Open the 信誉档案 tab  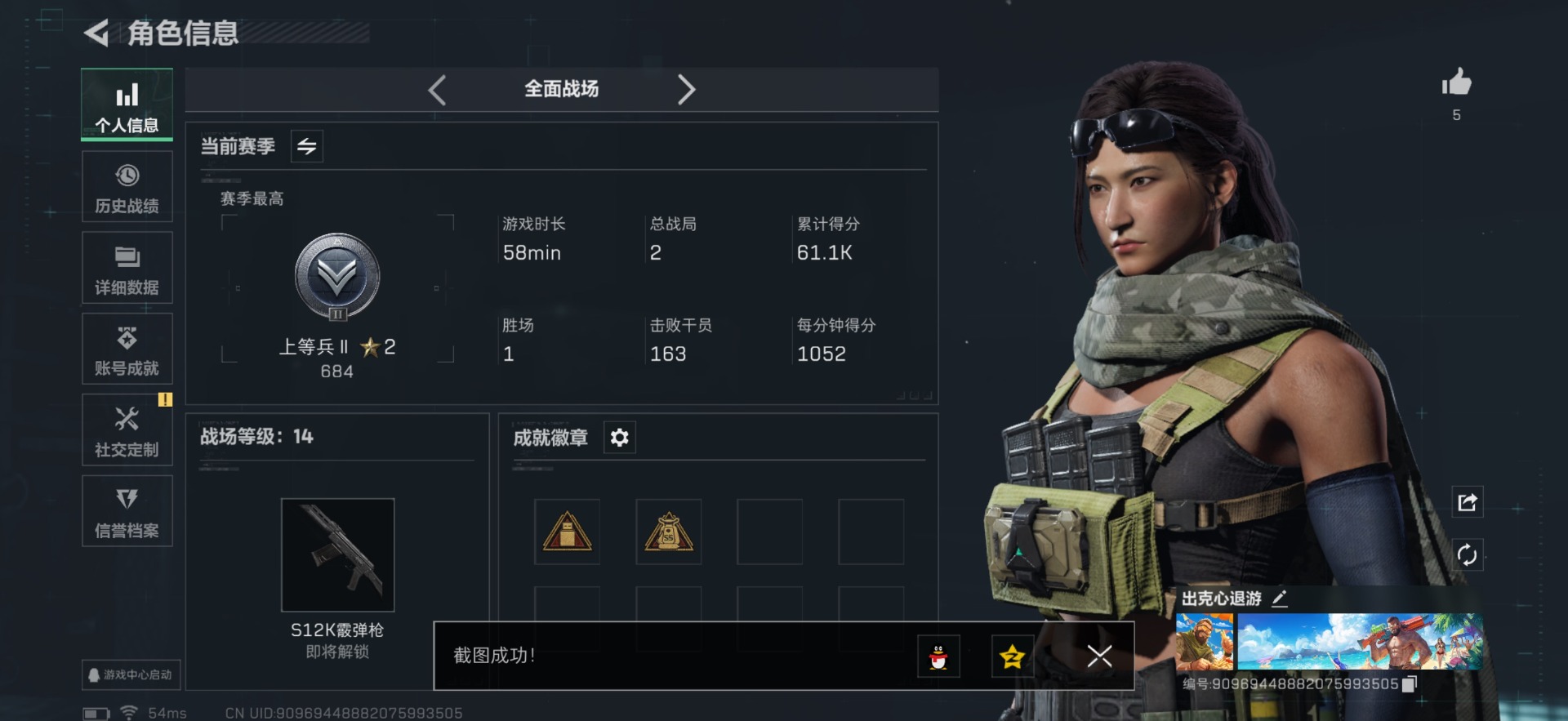point(127,511)
